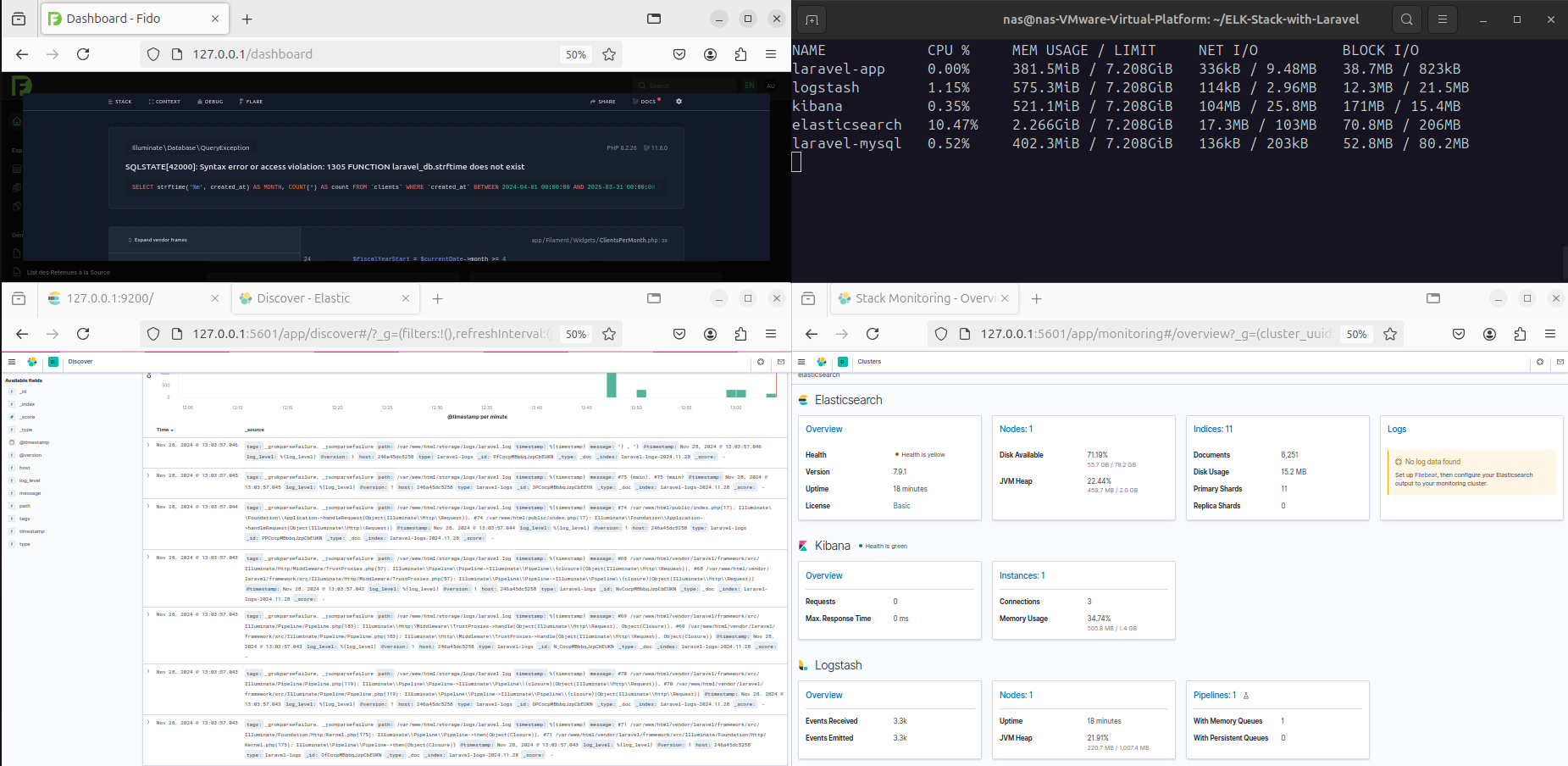Select the @timestamp available field
The height and width of the screenshot is (766, 1568).
pos(34,442)
